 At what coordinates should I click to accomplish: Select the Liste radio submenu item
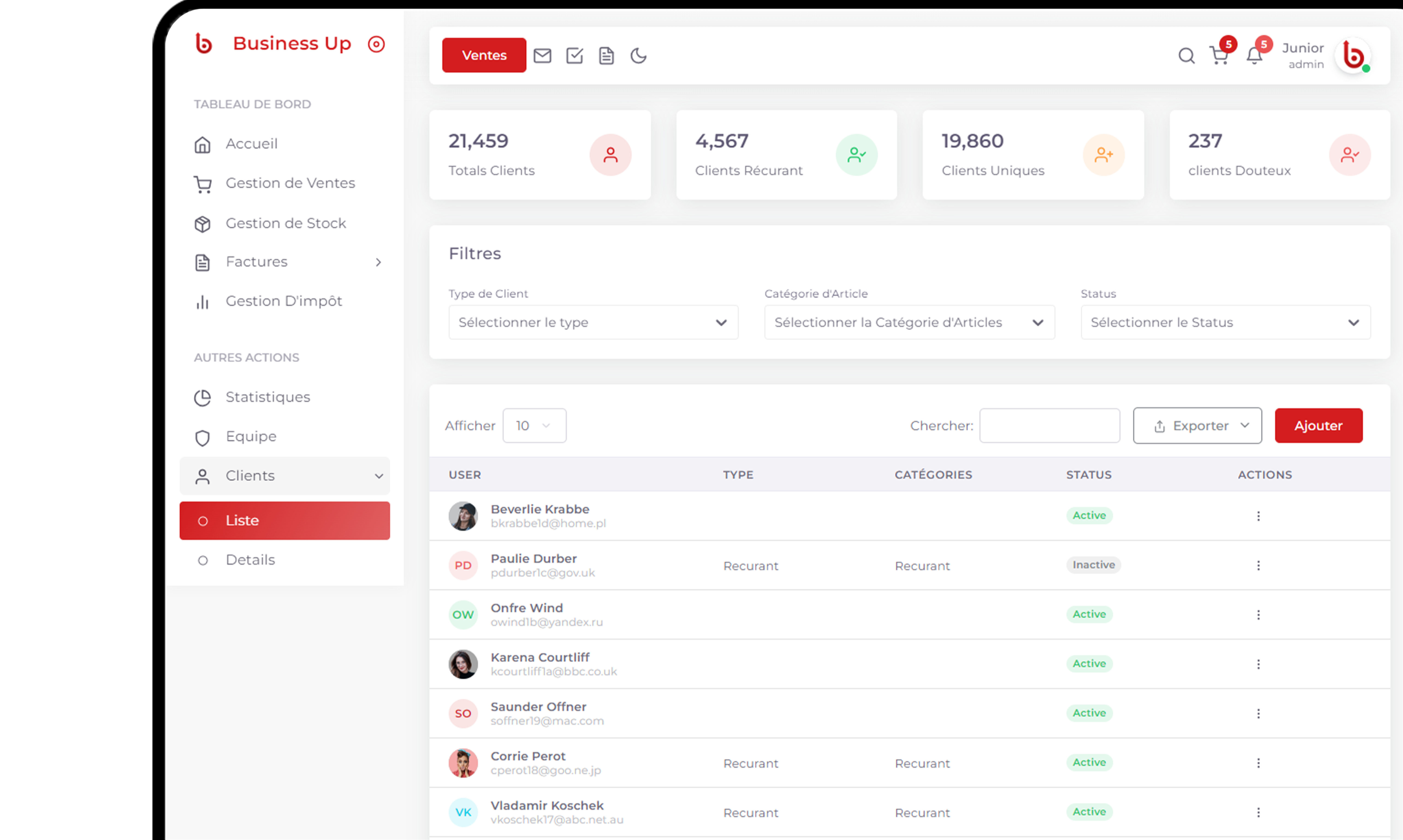(x=284, y=520)
